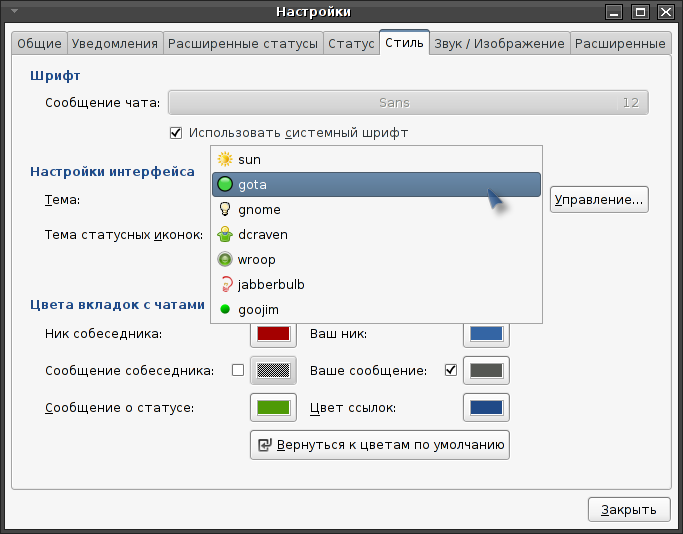Image resolution: width=683 pixels, height=534 pixels.
Task: Enable the "Сообщение собеседника" color checkbox
Action: coord(238,370)
